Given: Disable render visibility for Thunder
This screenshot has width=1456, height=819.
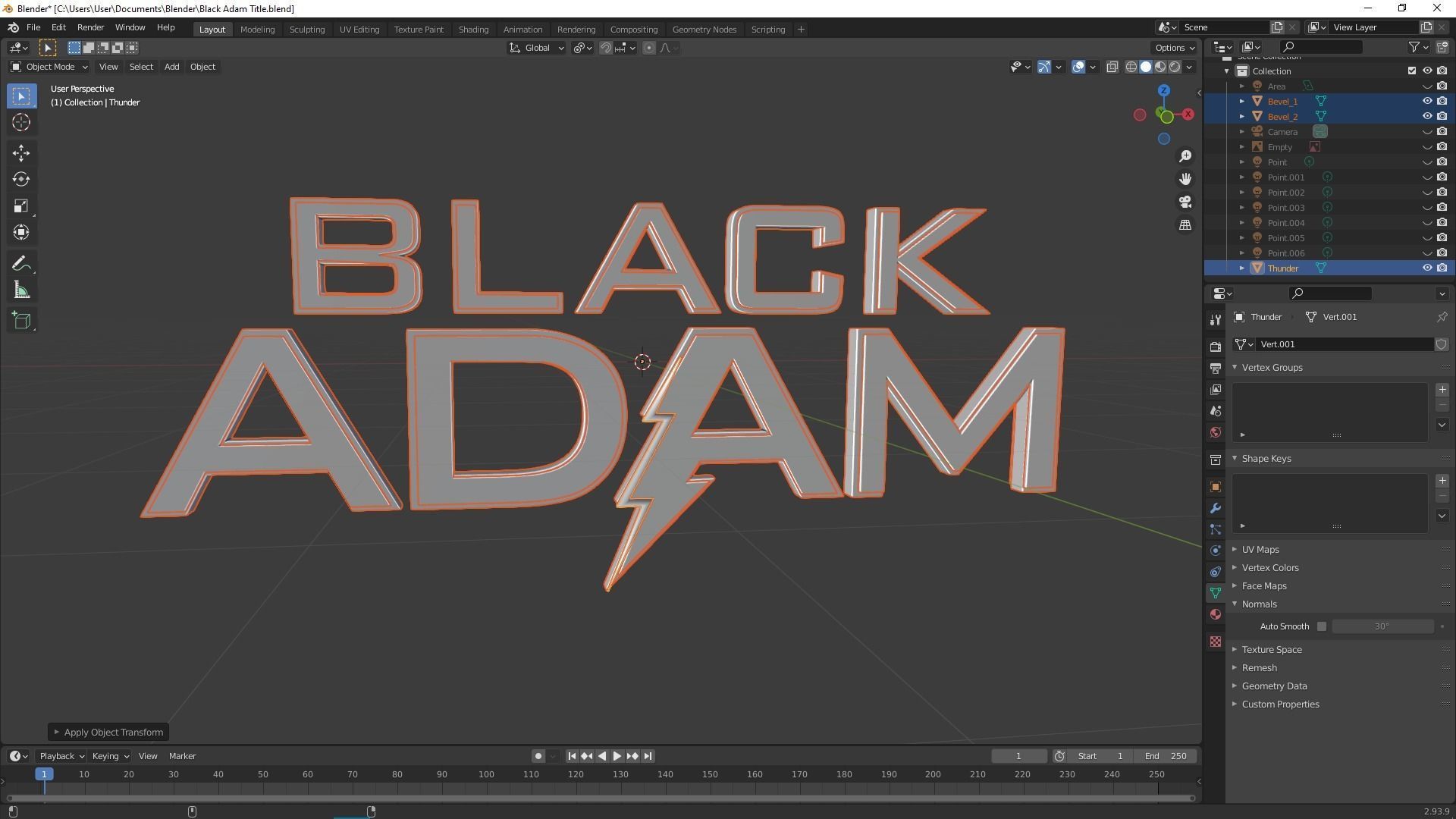Looking at the screenshot, I should [1442, 268].
